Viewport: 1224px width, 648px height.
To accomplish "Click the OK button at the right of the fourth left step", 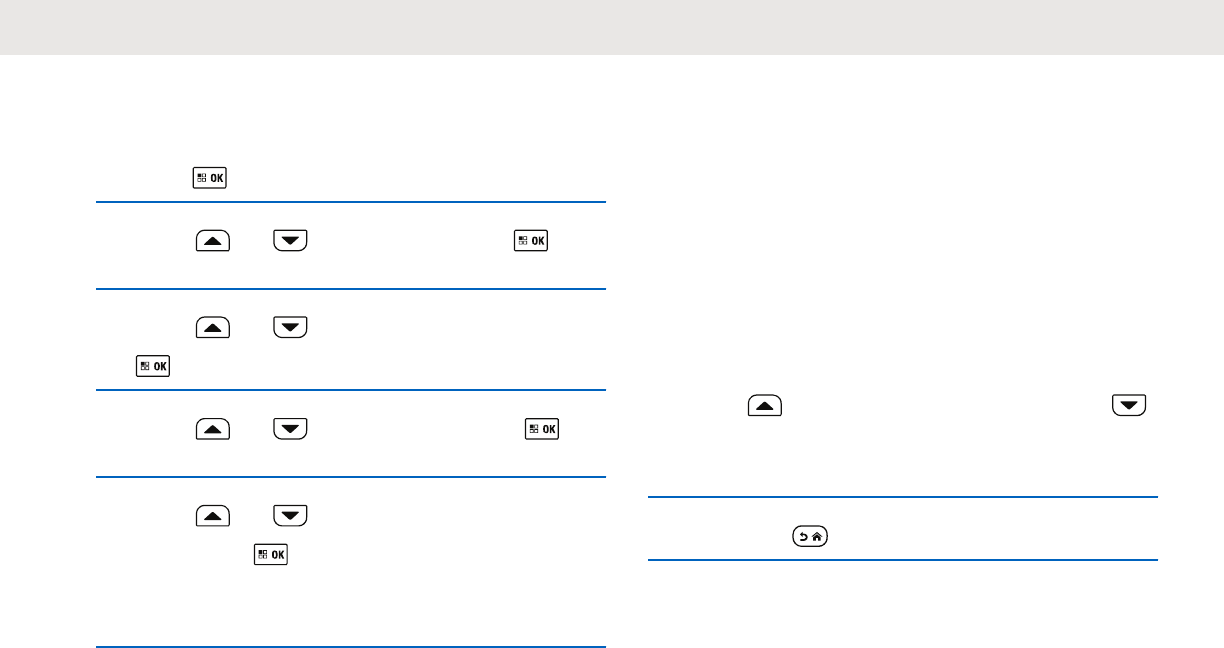I will [543, 429].
